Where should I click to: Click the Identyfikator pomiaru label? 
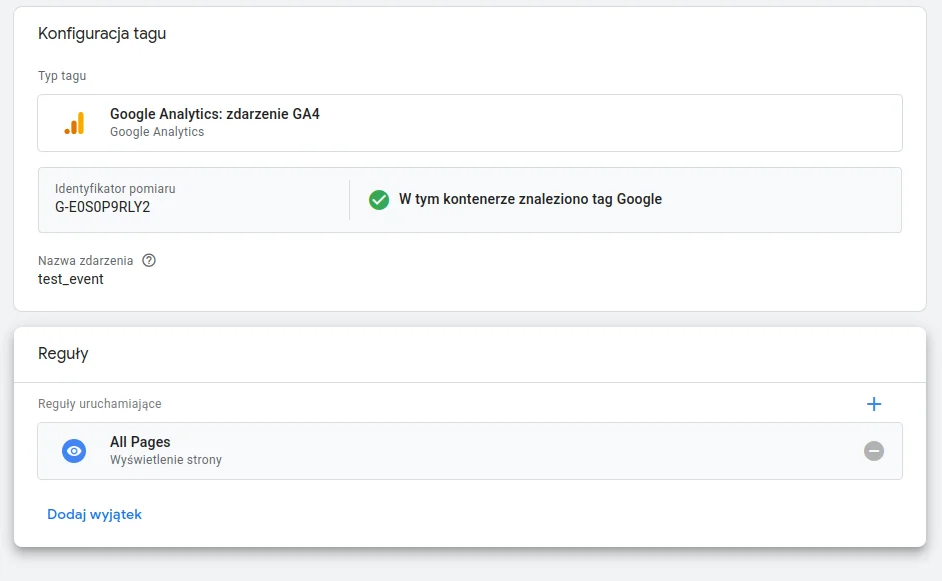coord(115,188)
